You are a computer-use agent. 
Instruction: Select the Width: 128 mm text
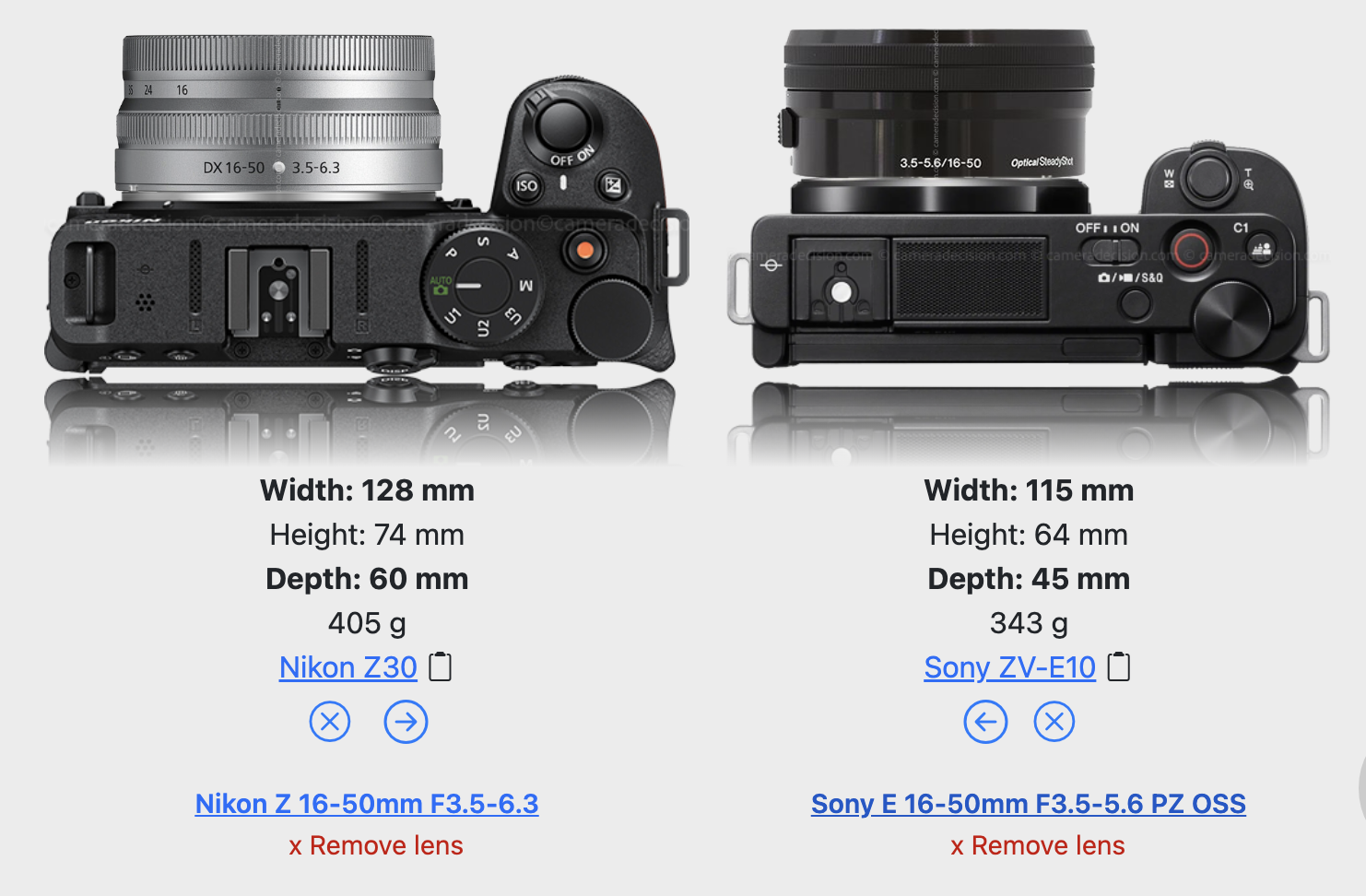tap(367, 490)
